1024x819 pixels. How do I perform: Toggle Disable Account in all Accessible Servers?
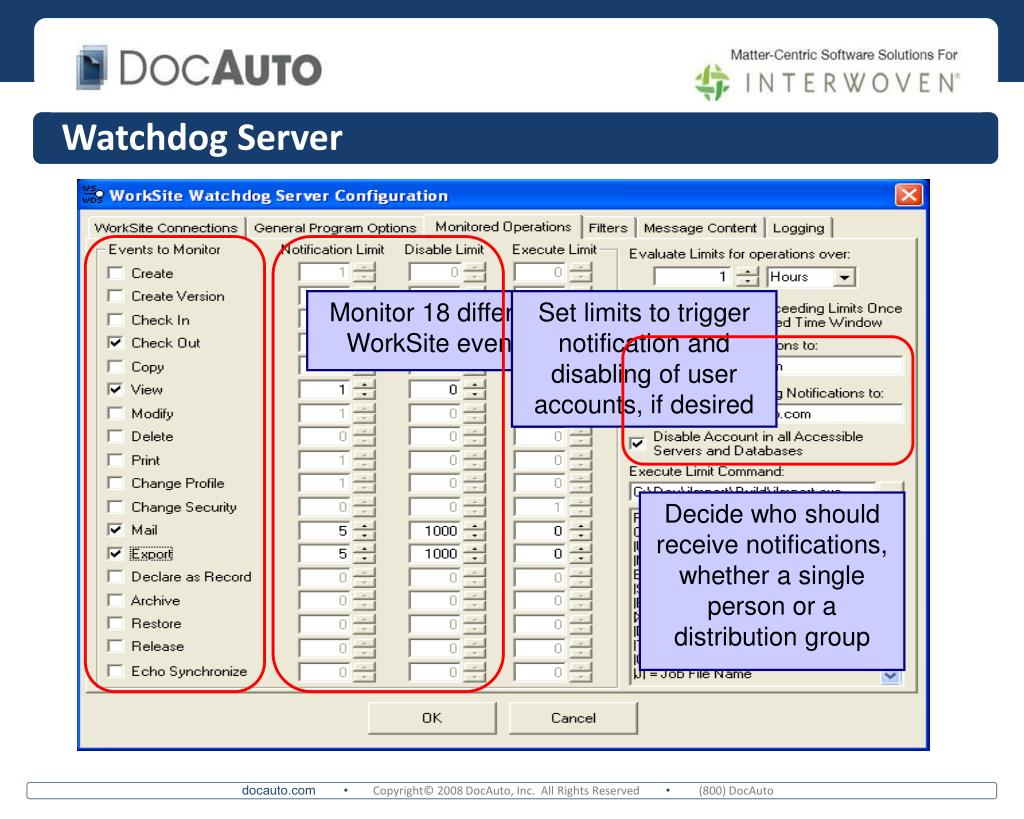(x=637, y=443)
